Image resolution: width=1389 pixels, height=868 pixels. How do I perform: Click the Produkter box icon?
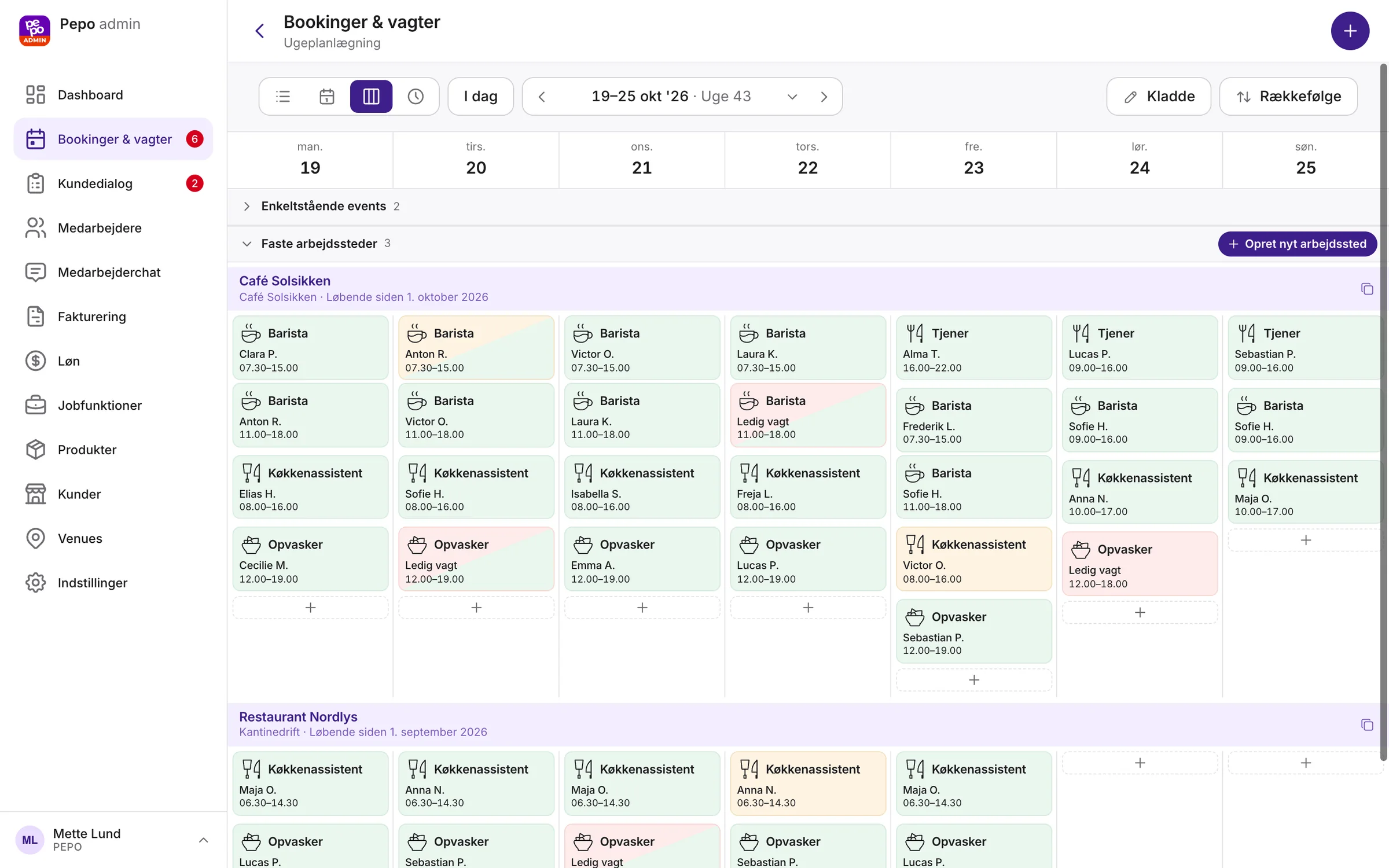35,450
